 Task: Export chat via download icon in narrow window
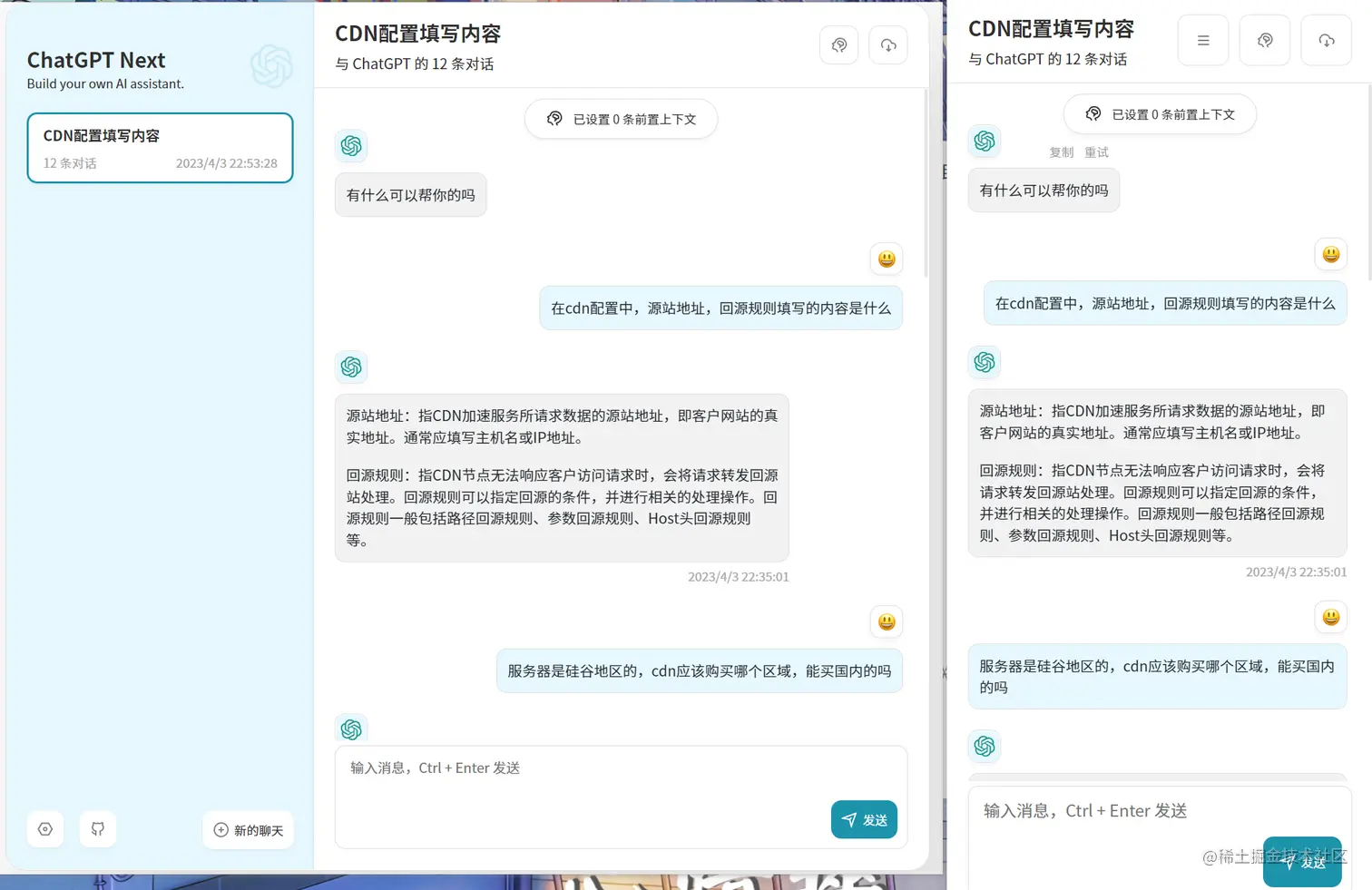coord(1327,40)
